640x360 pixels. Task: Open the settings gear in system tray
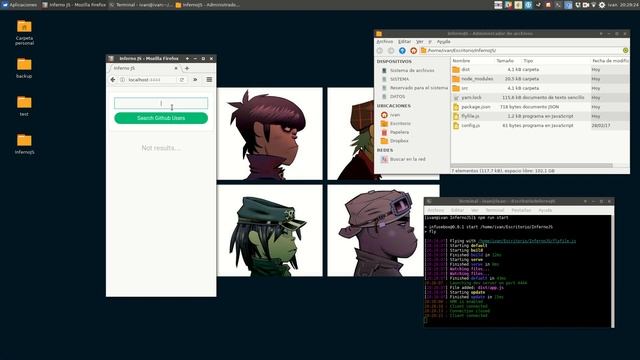click(x=602, y=5)
